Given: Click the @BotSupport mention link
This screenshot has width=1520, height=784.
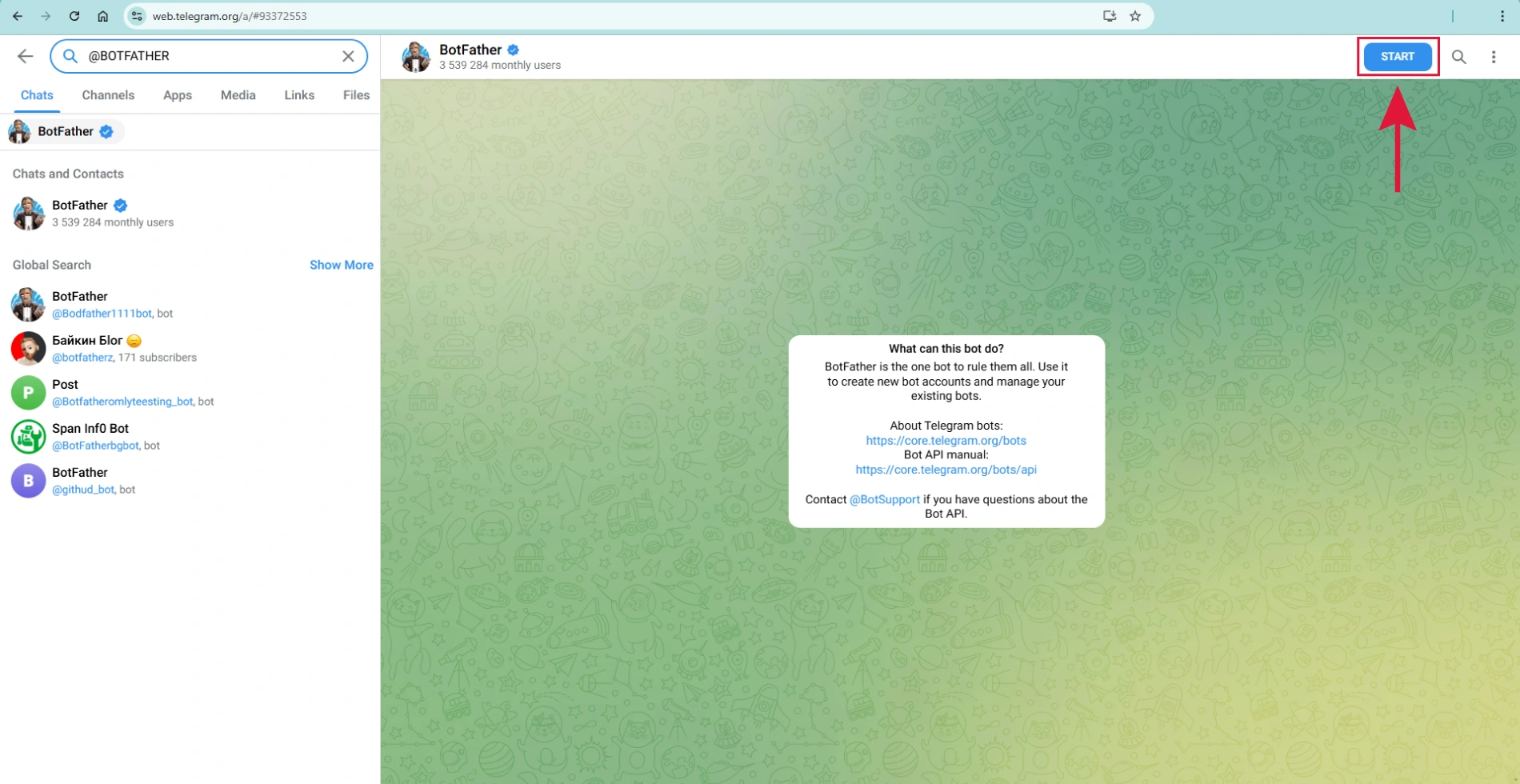Looking at the screenshot, I should tap(884, 499).
